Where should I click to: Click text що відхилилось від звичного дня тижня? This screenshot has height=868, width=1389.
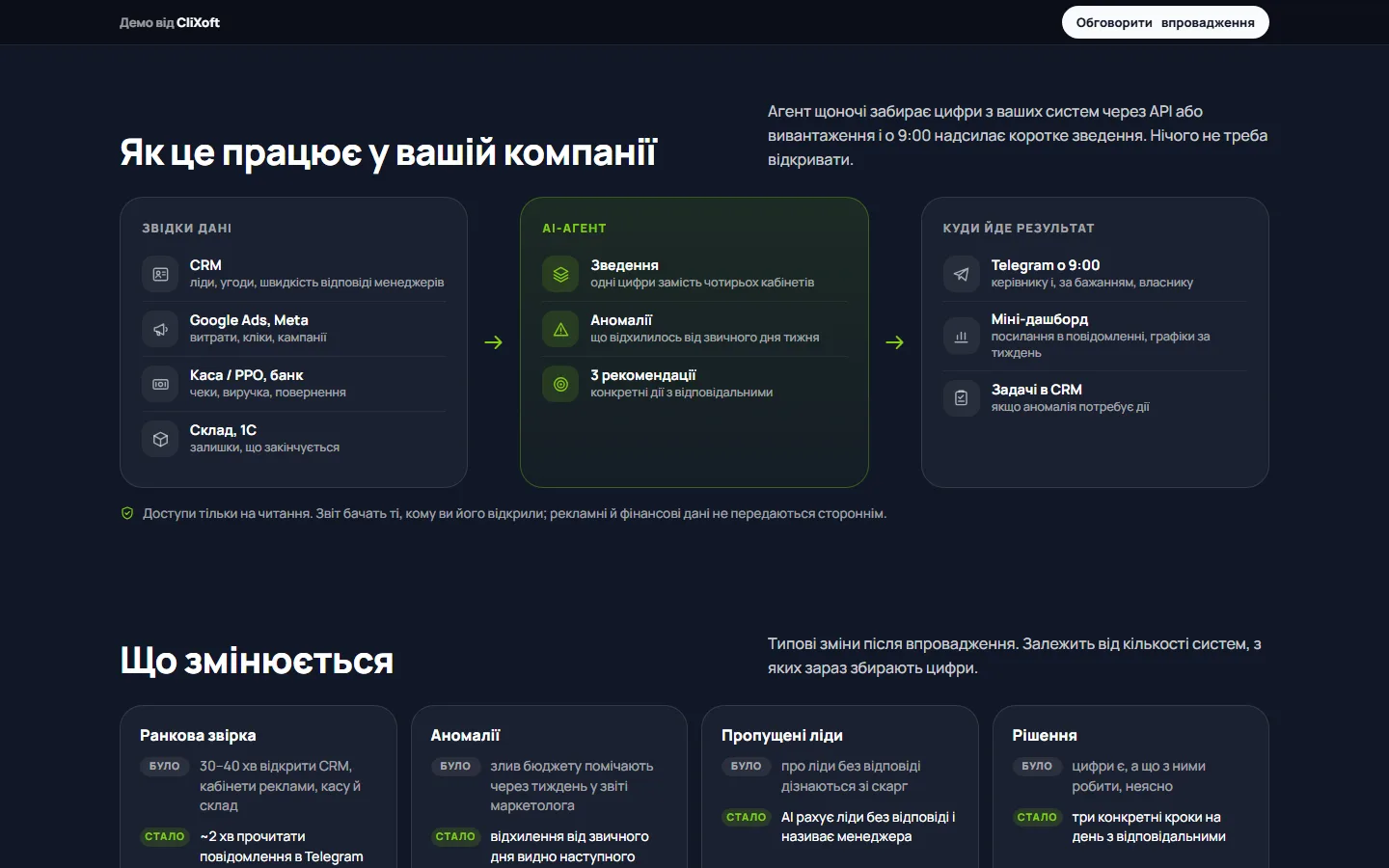pyautogui.click(x=705, y=338)
